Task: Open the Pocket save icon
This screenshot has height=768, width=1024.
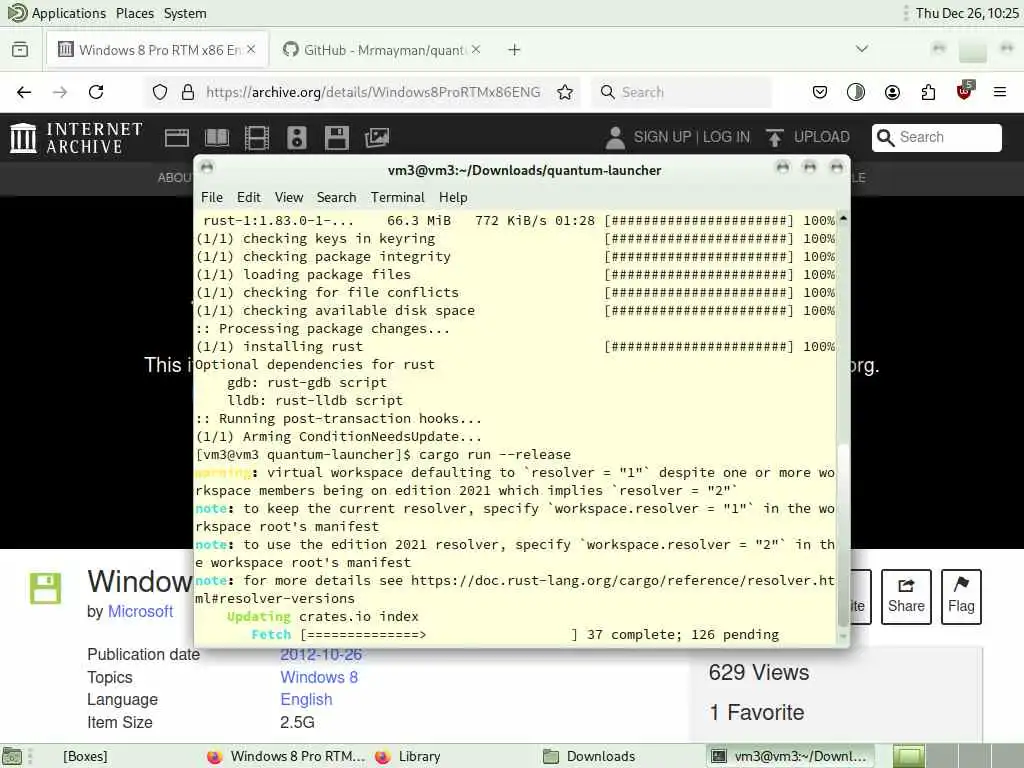Action: [820, 92]
